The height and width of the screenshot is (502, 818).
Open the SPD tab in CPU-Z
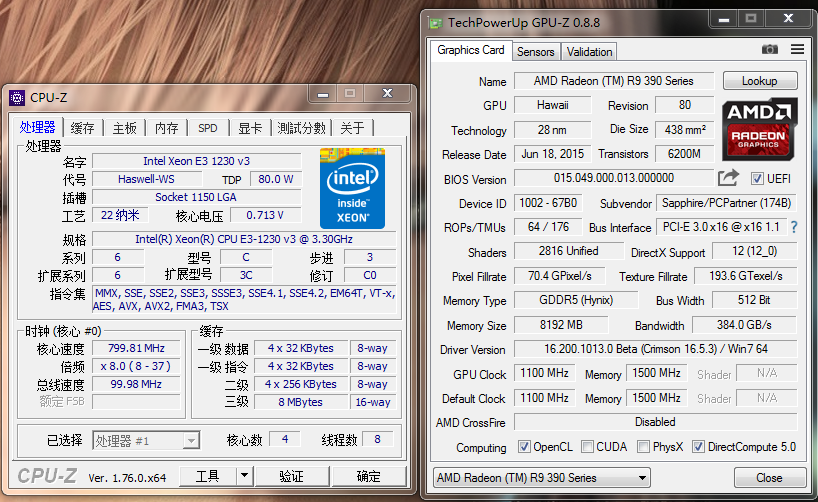tap(208, 128)
